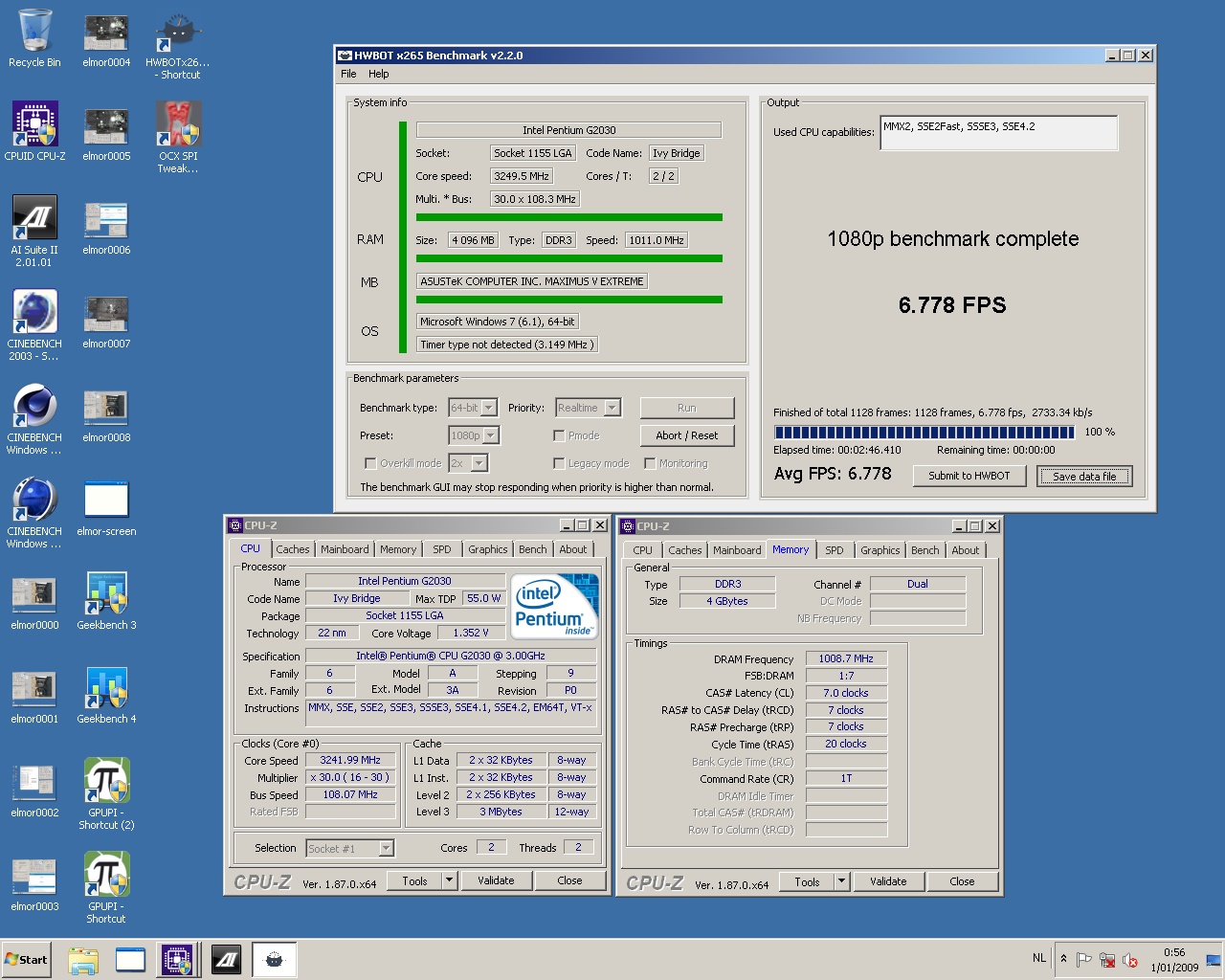The height and width of the screenshot is (980, 1225).
Task: Open the elmor0008 desktop file
Action: [106, 415]
